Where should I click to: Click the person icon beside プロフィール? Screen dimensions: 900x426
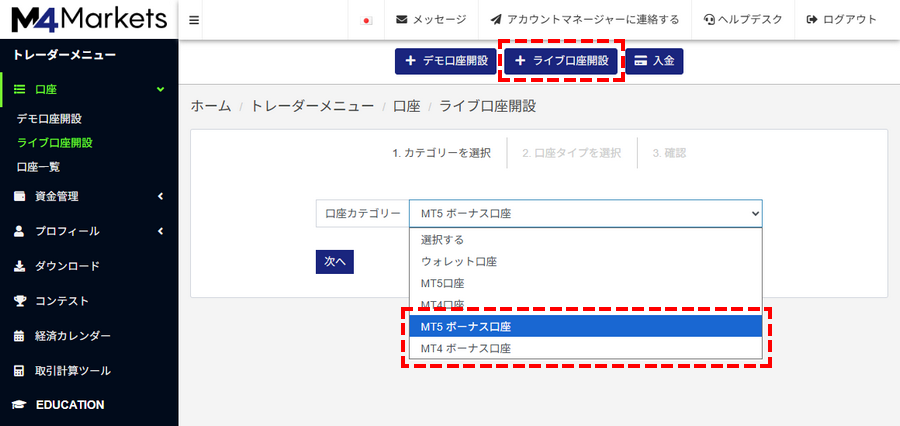click(x=20, y=231)
